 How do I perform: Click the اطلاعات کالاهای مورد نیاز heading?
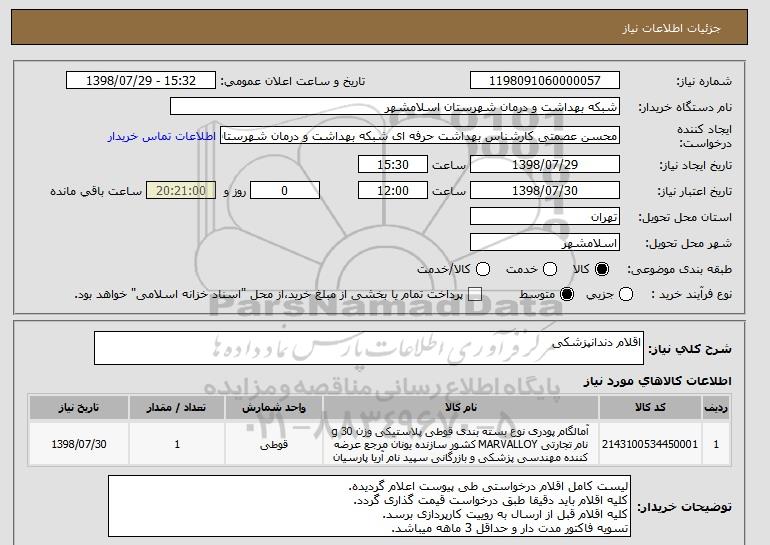[658, 381]
